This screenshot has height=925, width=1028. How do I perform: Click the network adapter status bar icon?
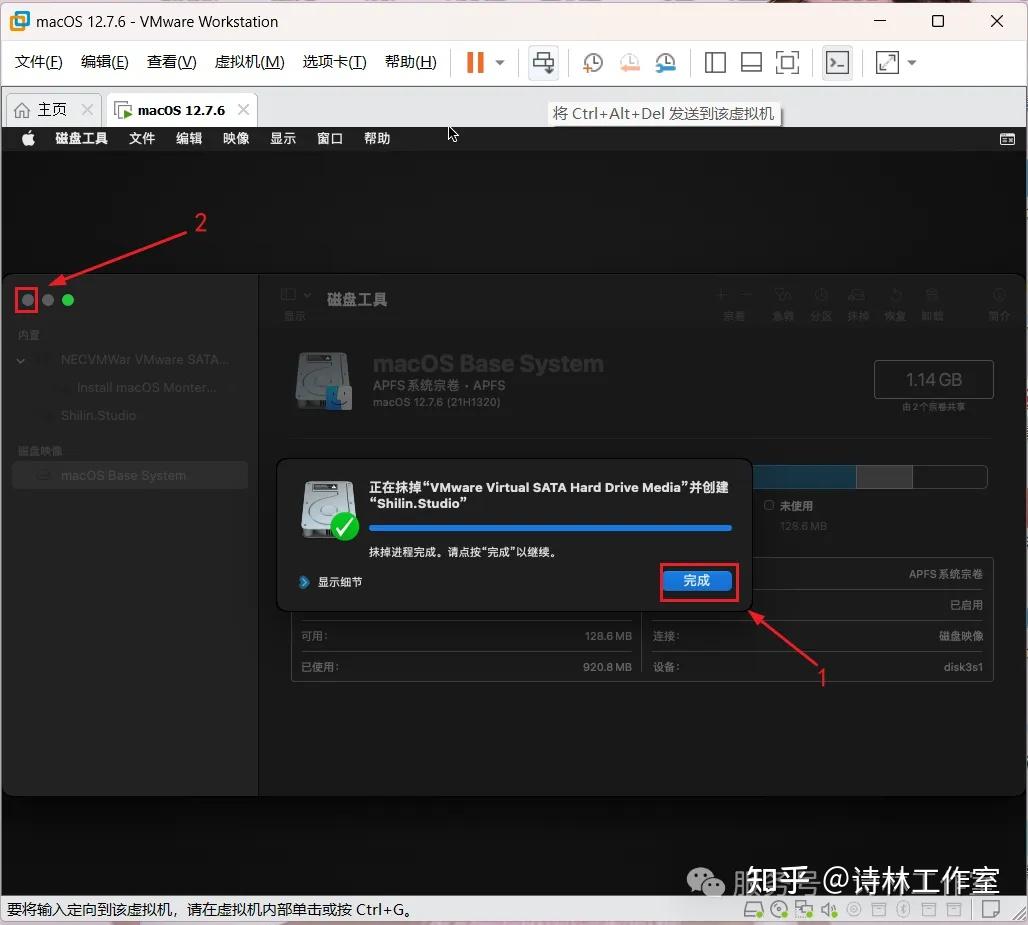804,910
